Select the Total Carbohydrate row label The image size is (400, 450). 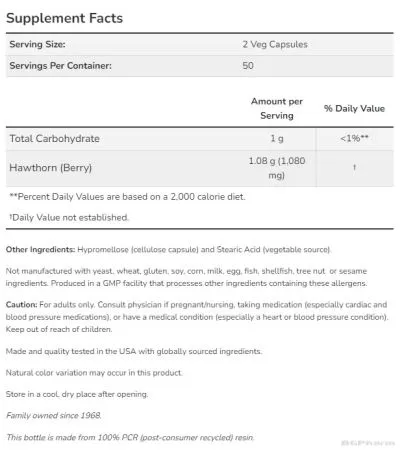click(x=54, y=138)
